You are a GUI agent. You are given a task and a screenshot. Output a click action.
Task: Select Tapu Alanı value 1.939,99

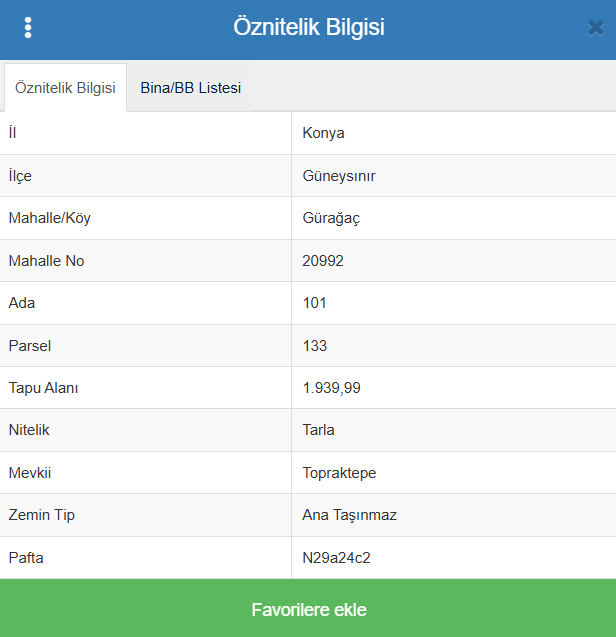[332, 388]
